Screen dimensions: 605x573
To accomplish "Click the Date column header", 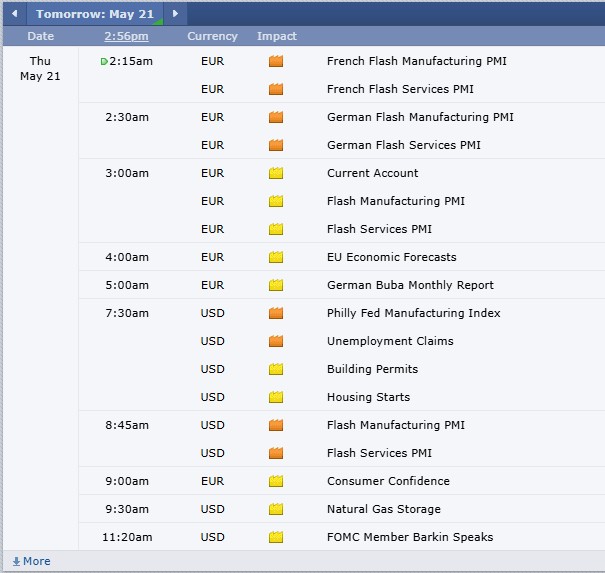I will coord(41,36).
